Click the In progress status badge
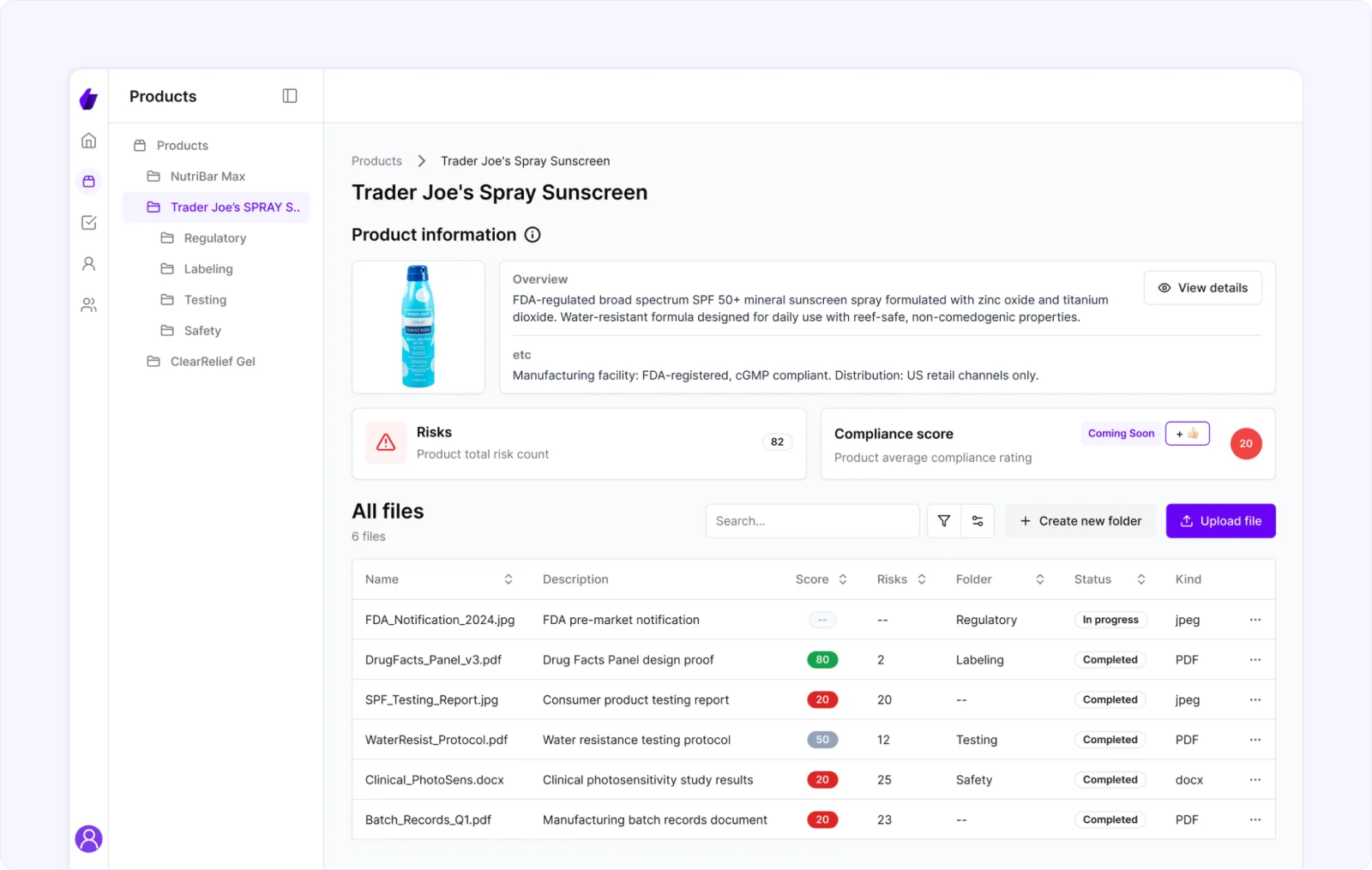The image size is (1372, 870). click(x=1110, y=620)
